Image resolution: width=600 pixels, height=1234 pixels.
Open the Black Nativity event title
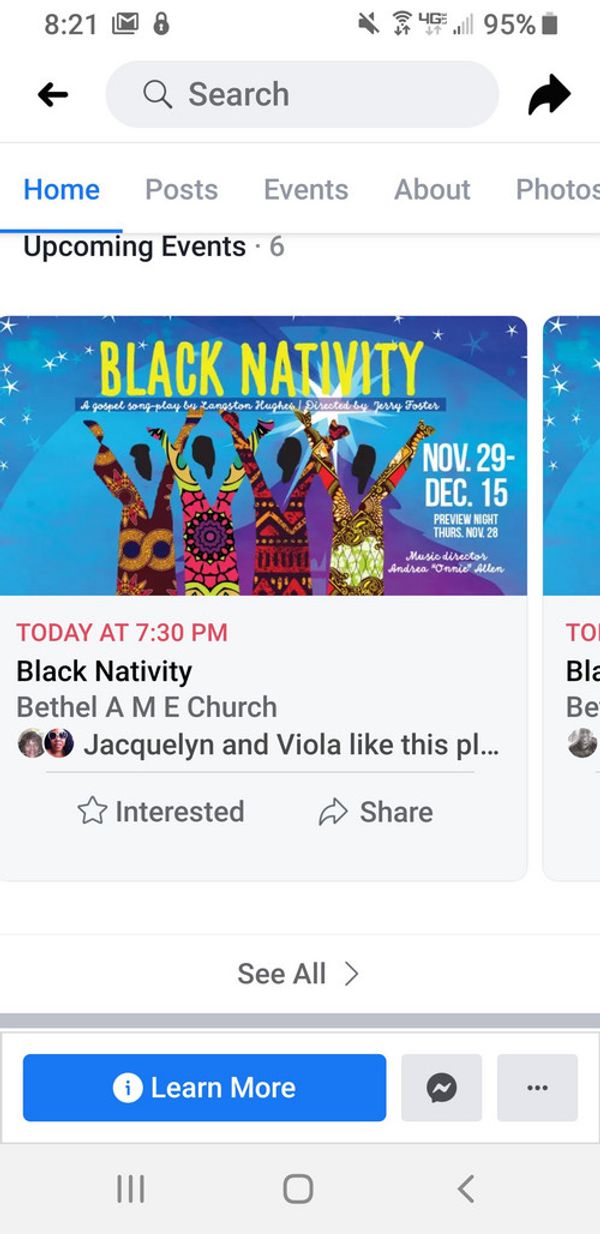pyautogui.click(x=104, y=671)
